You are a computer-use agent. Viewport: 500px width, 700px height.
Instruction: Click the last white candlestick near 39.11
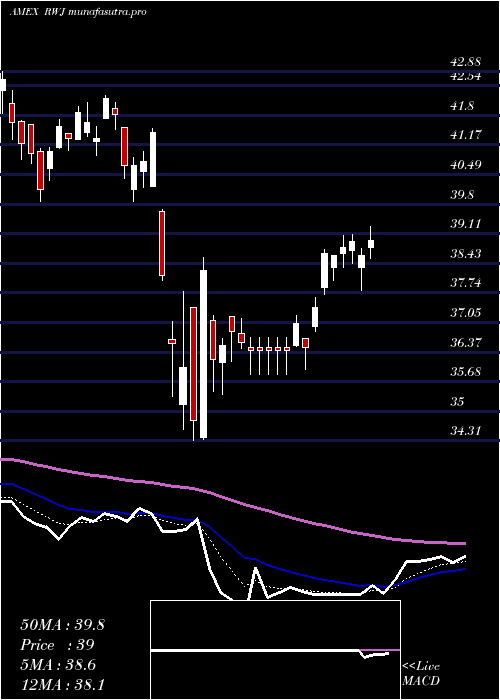371,244
